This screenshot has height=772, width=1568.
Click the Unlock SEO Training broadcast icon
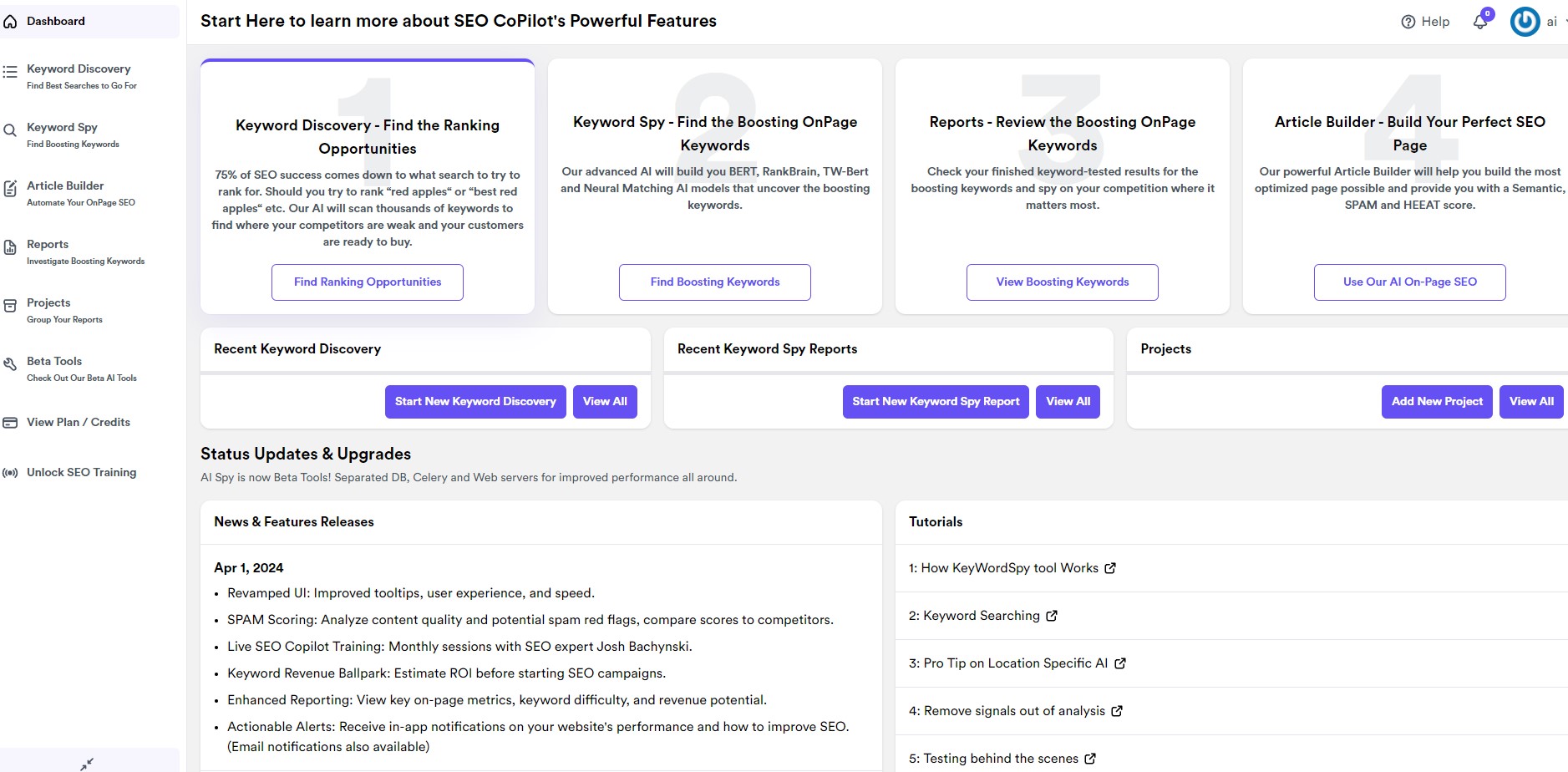(10, 473)
